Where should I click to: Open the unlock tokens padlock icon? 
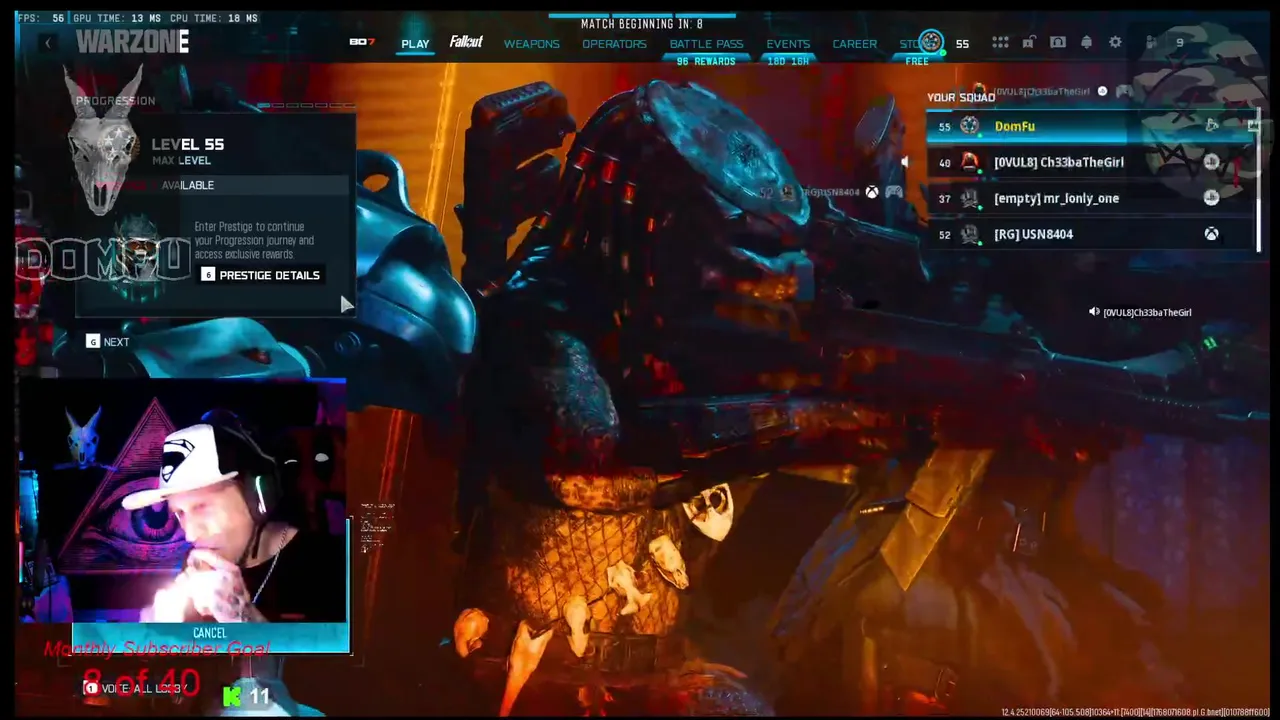pos(1028,42)
